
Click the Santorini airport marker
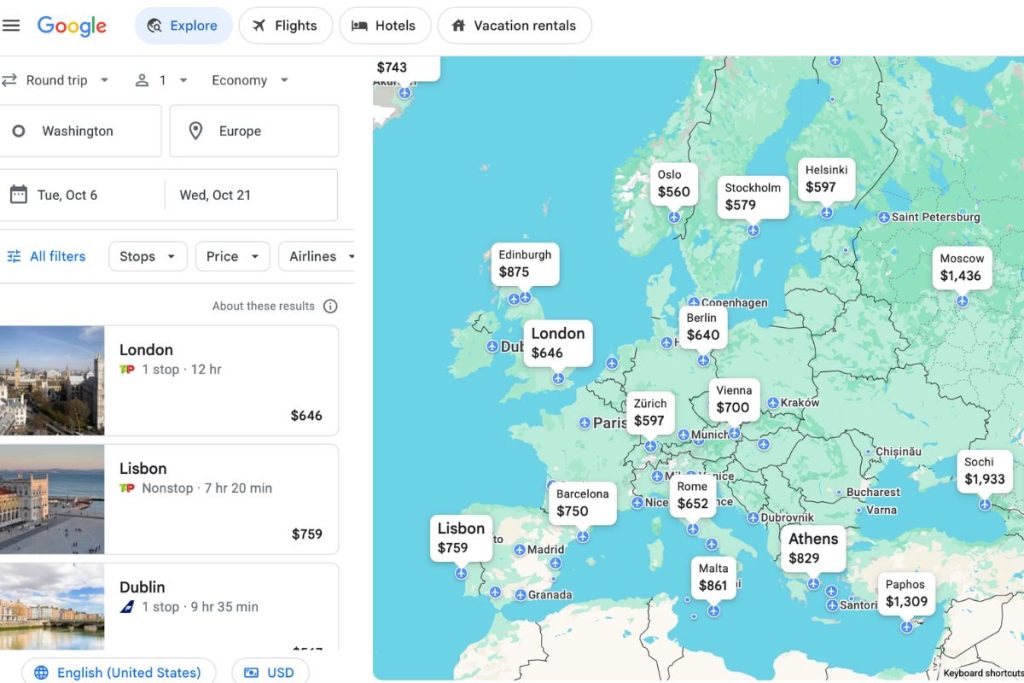click(832, 605)
